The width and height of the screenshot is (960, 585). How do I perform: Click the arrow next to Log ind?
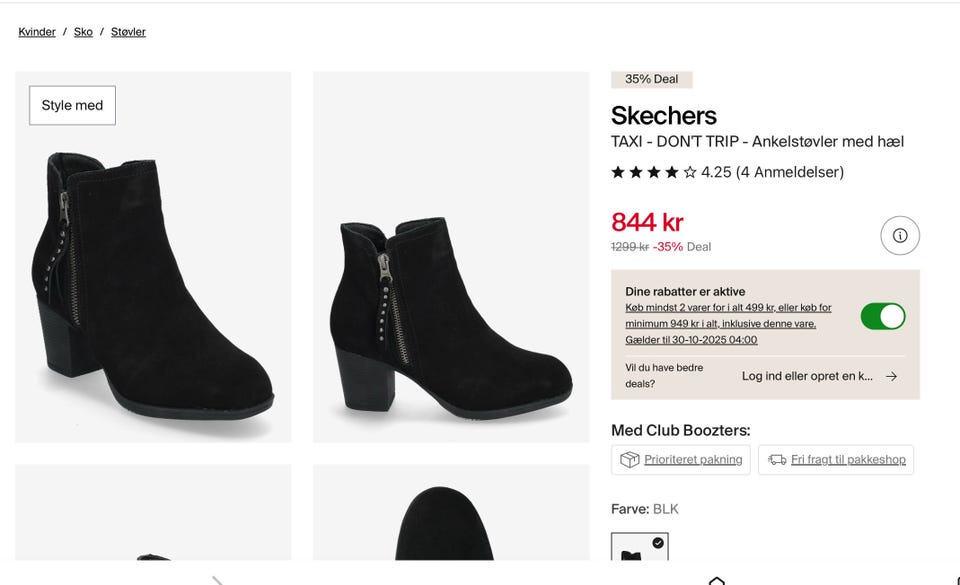click(891, 376)
